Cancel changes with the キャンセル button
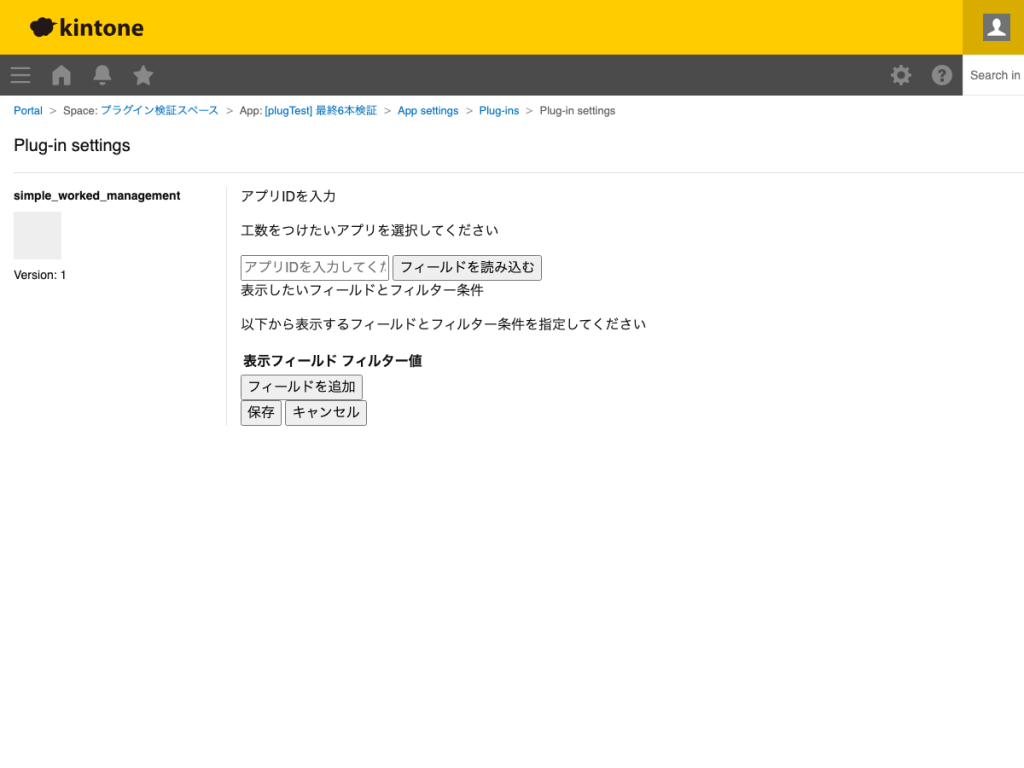The image size is (1024, 768). 326,412
